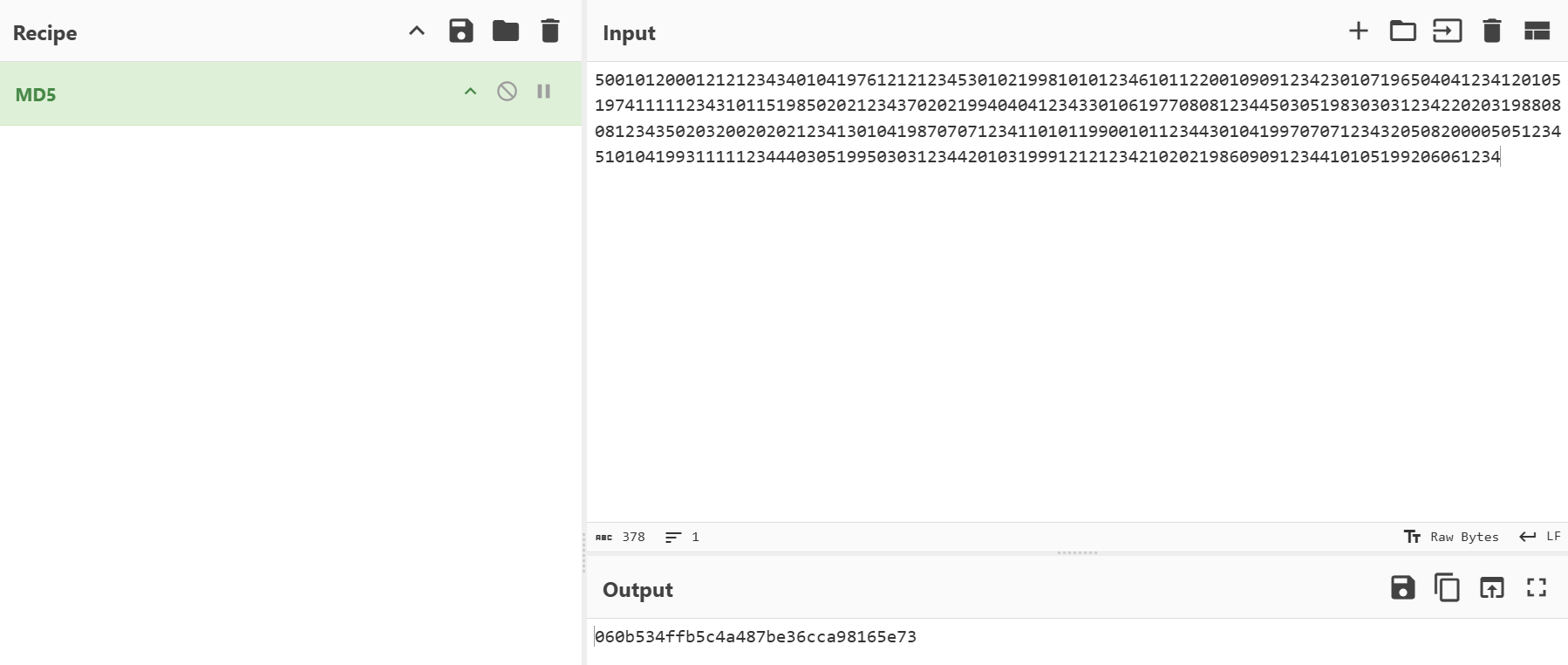Image resolution: width=1568 pixels, height=665 pixels.
Task: Reset the pane layout
Action: click(x=1537, y=31)
